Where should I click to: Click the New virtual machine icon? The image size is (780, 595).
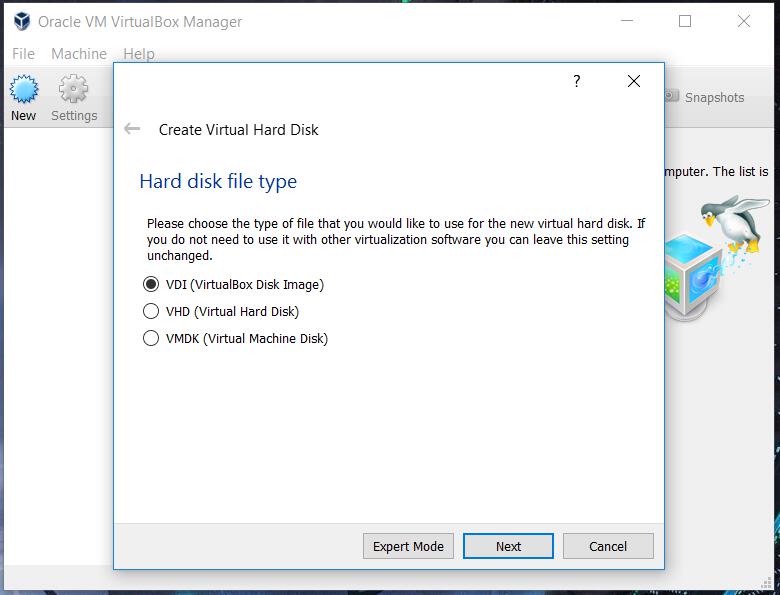(23, 90)
